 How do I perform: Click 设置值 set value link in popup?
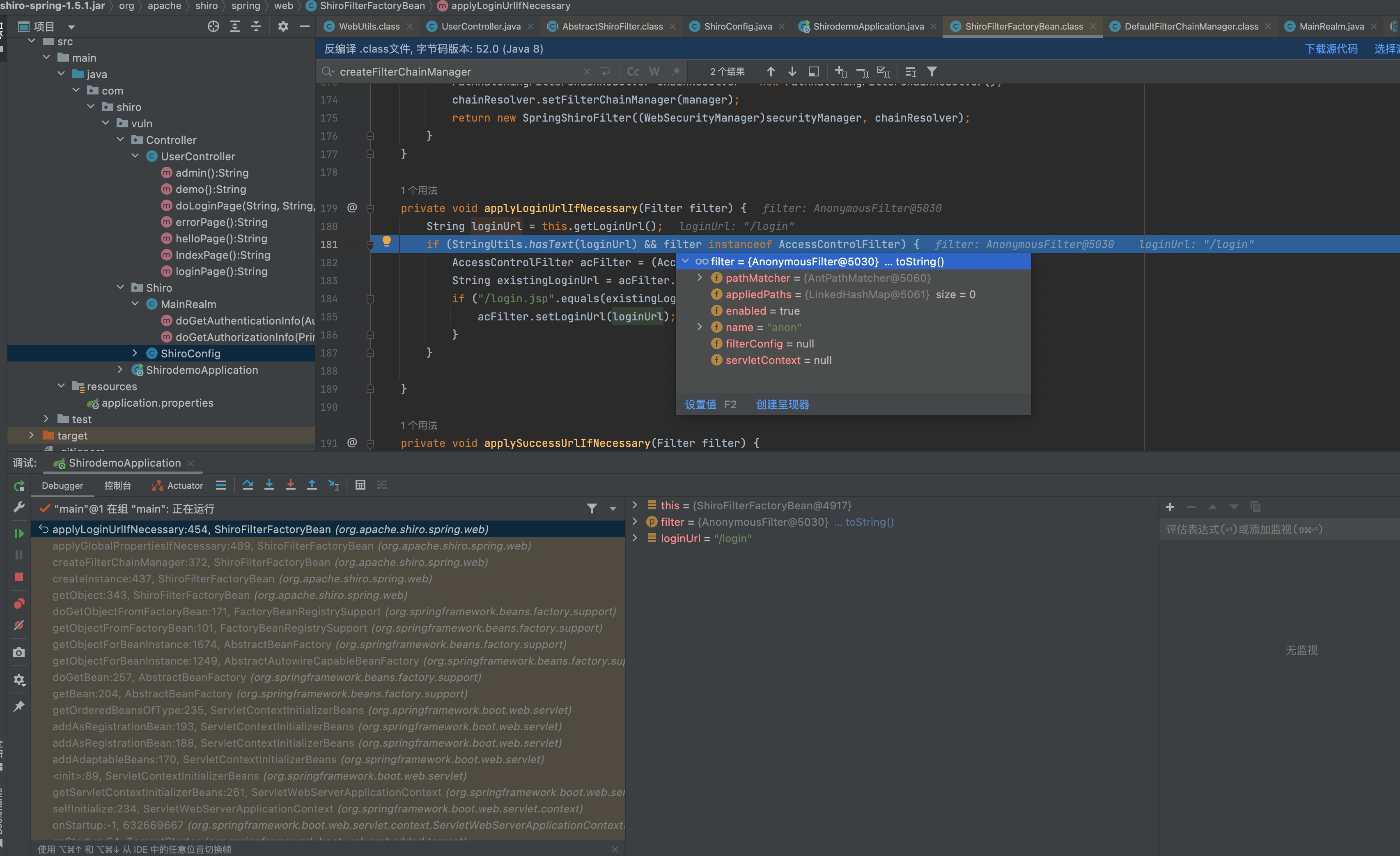pyautogui.click(x=700, y=404)
